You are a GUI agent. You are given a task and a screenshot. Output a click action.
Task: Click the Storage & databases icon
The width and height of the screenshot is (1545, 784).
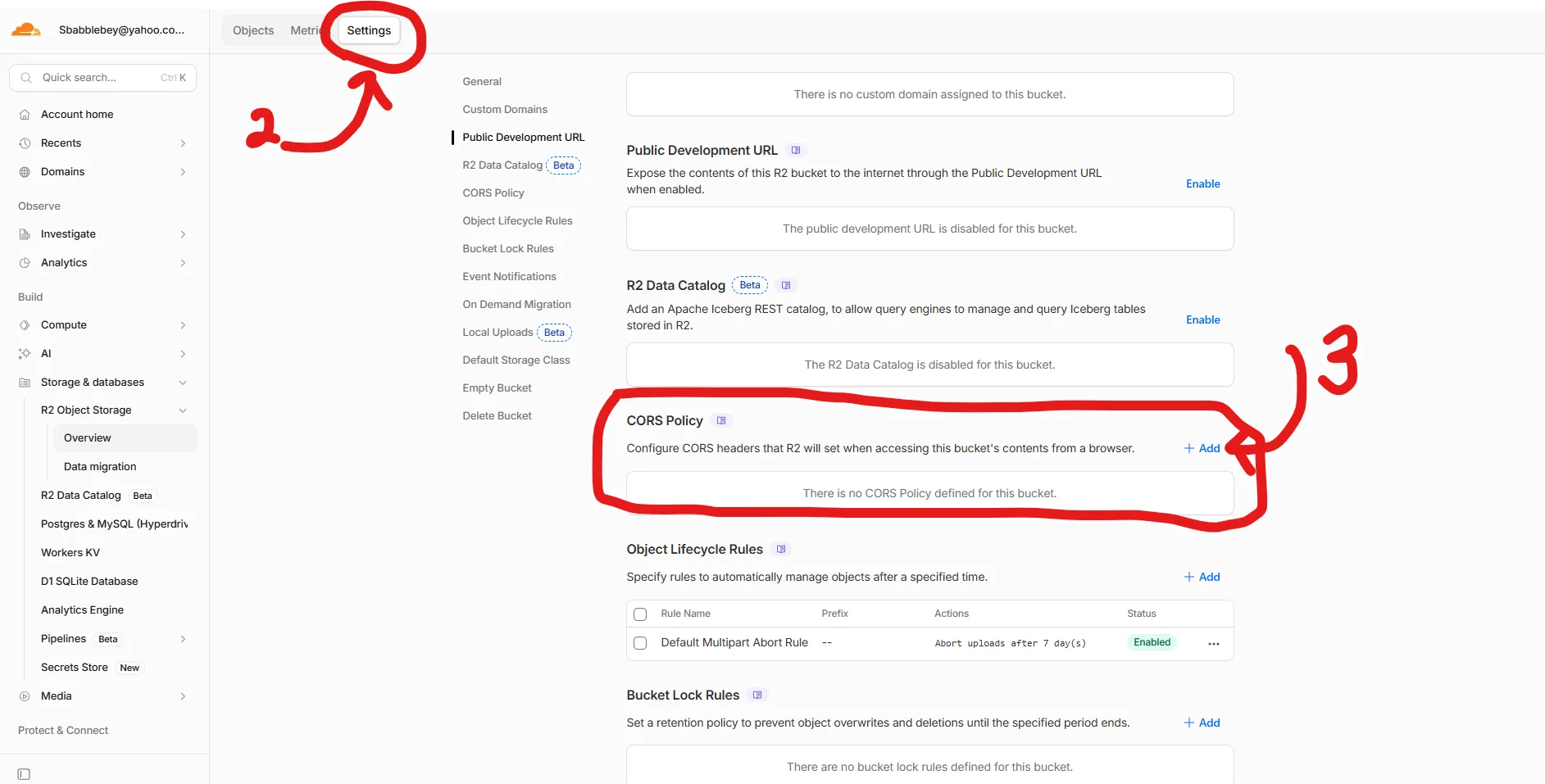[x=25, y=383]
